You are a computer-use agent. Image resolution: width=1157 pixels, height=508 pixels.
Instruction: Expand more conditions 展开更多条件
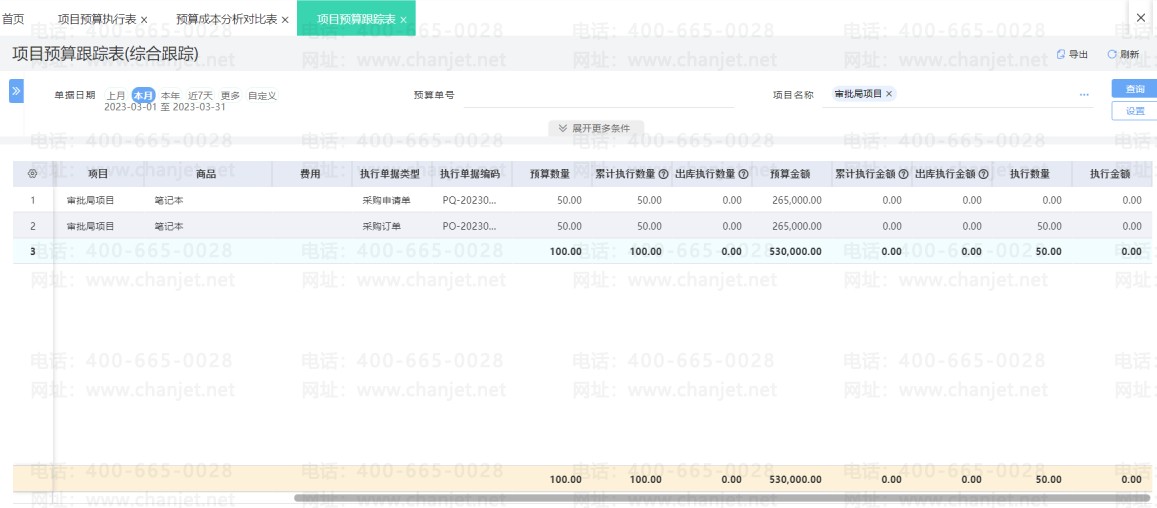click(595, 128)
